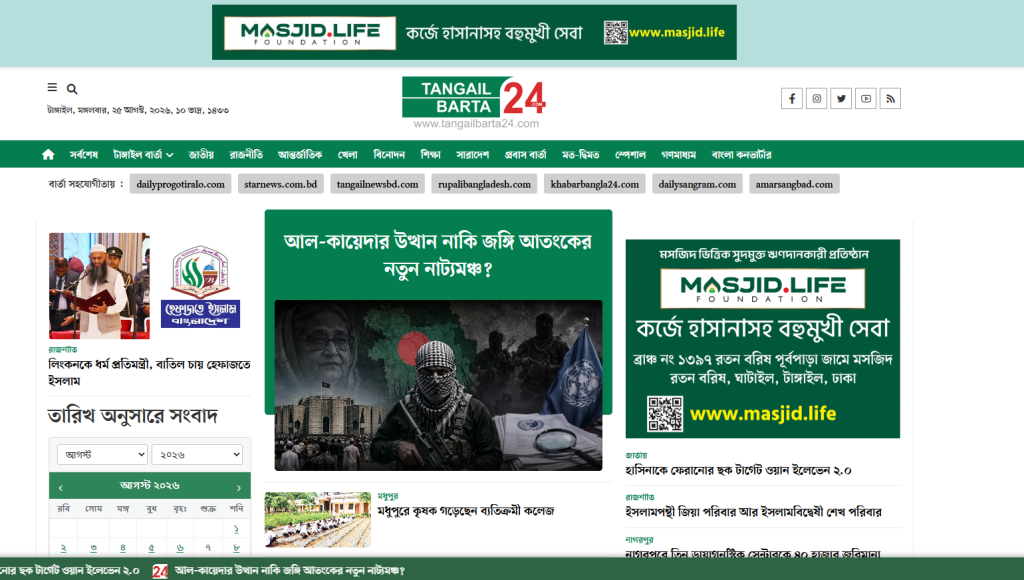Read লিংকনকে ধর্ম প্রতিমন্ত্রী headline
Screen dimensions: 1024x580
pyautogui.click(x=149, y=372)
